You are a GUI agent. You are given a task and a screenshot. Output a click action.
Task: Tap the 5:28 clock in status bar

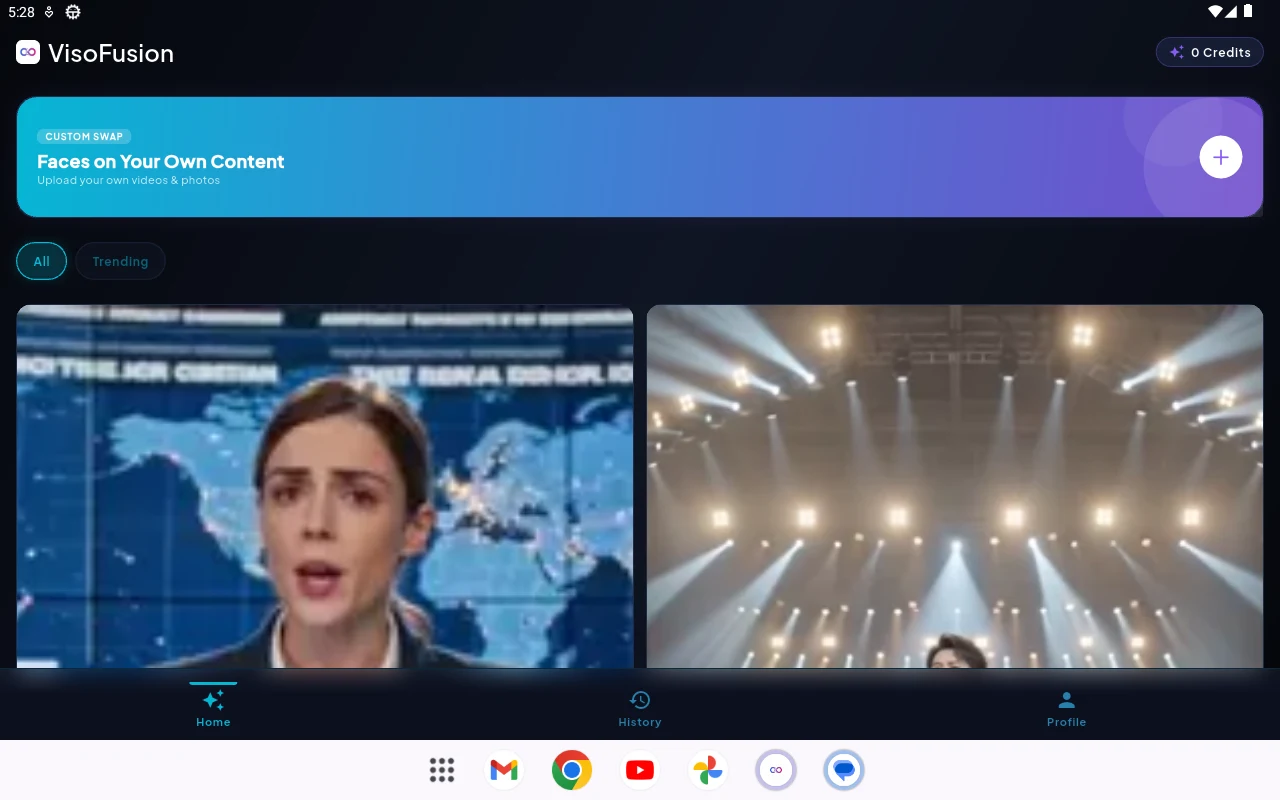[x=21, y=12]
